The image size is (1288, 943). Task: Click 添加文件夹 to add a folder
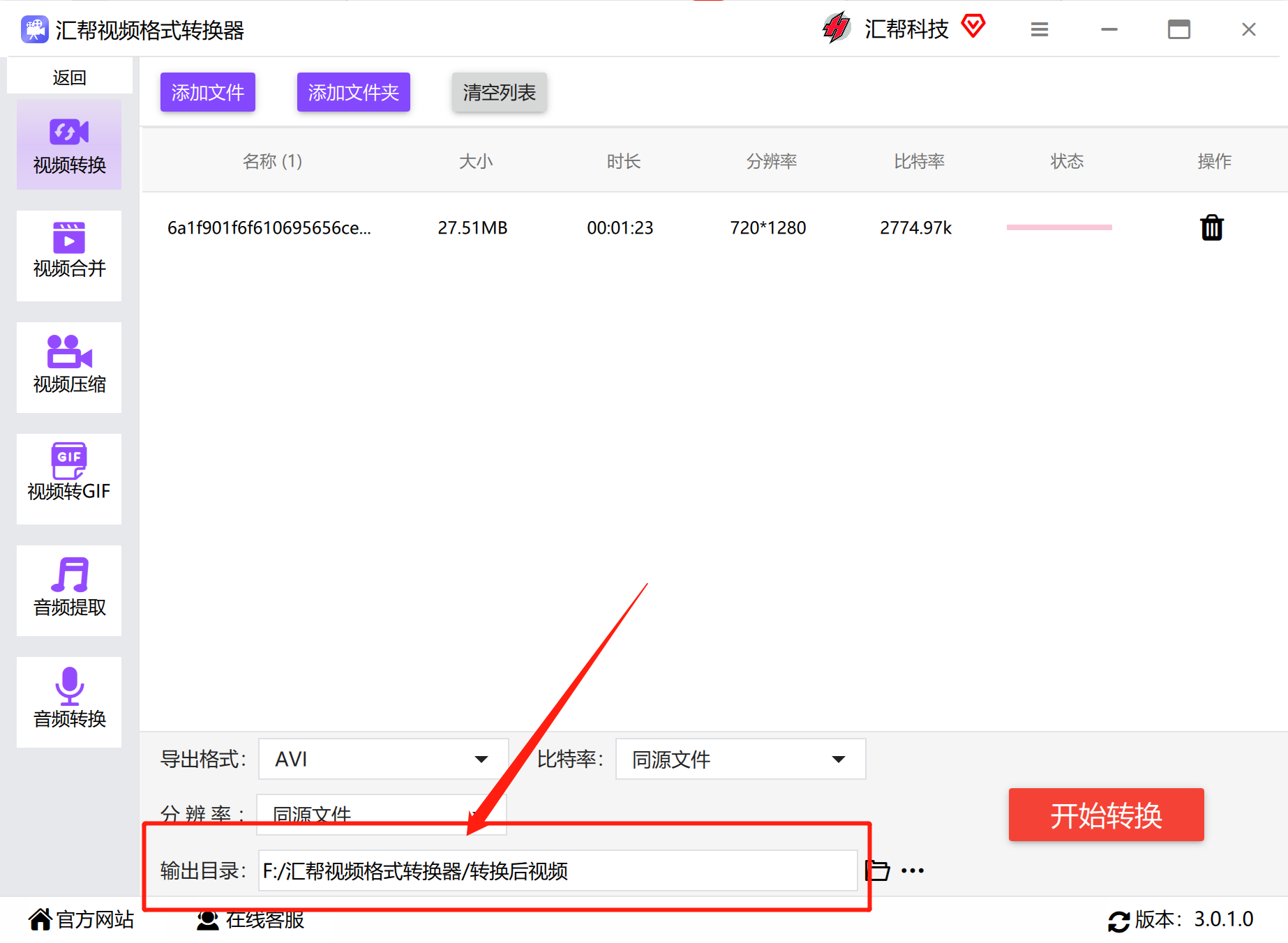(354, 92)
